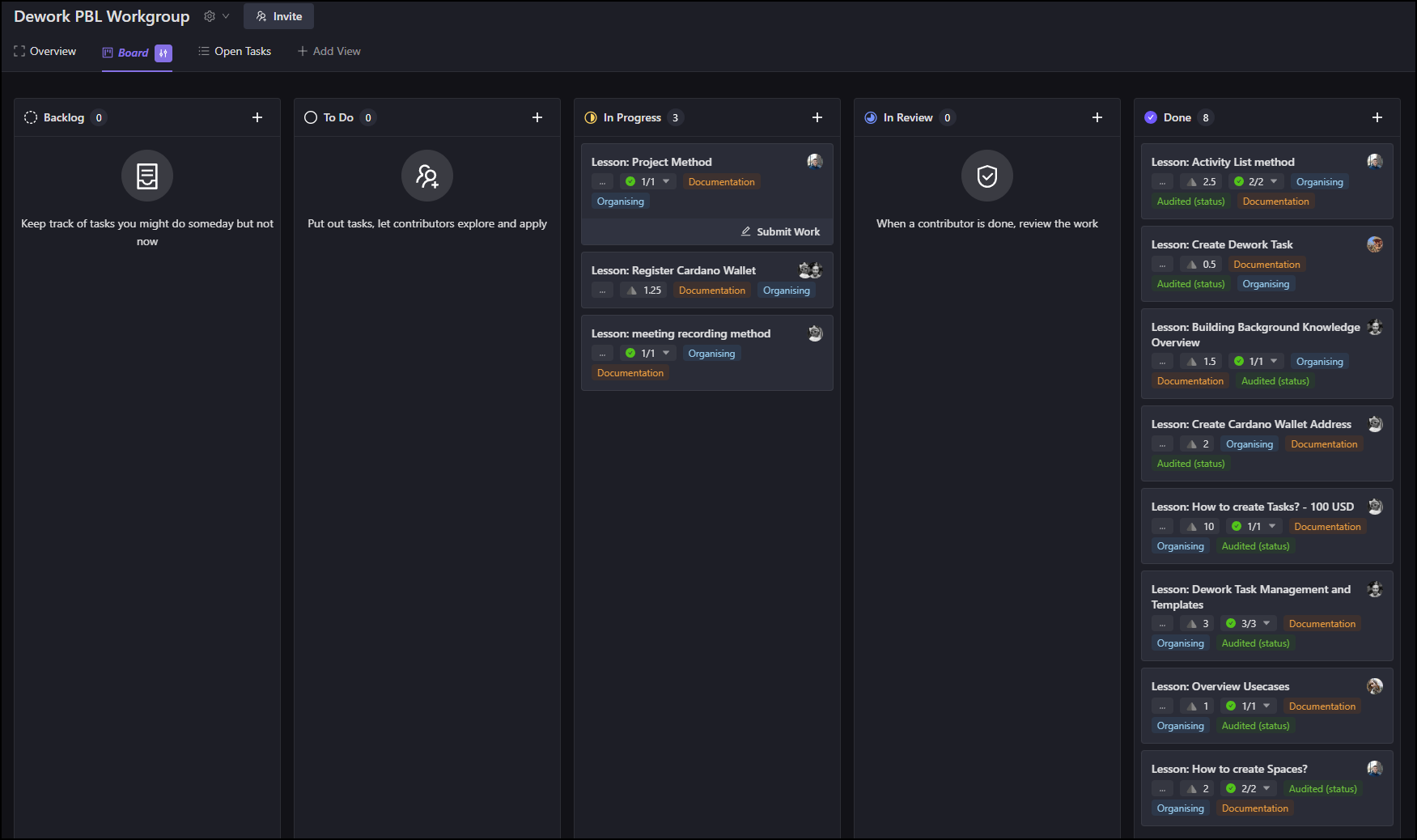Click Organising tag on meeting recording method card
This screenshot has width=1417, height=840.
click(x=711, y=354)
